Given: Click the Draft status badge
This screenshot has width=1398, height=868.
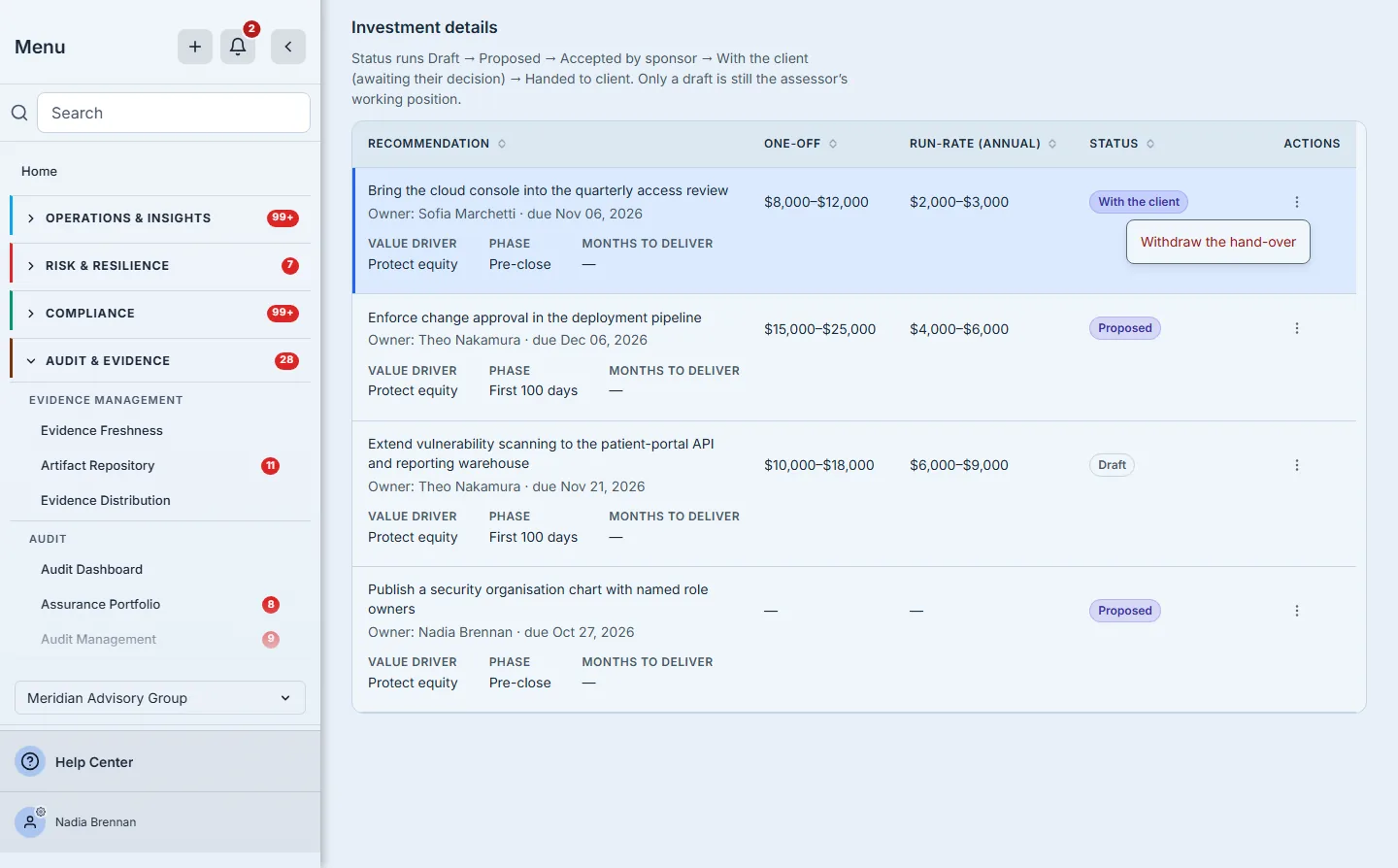Looking at the screenshot, I should click(x=1112, y=465).
